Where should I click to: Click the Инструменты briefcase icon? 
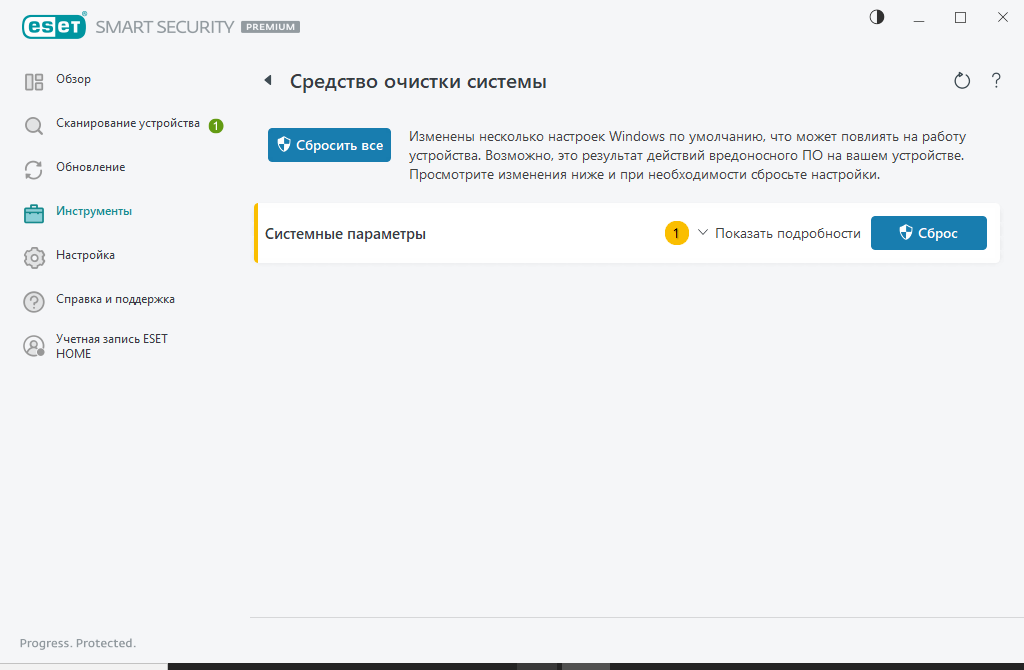pyautogui.click(x=34, y=214)
